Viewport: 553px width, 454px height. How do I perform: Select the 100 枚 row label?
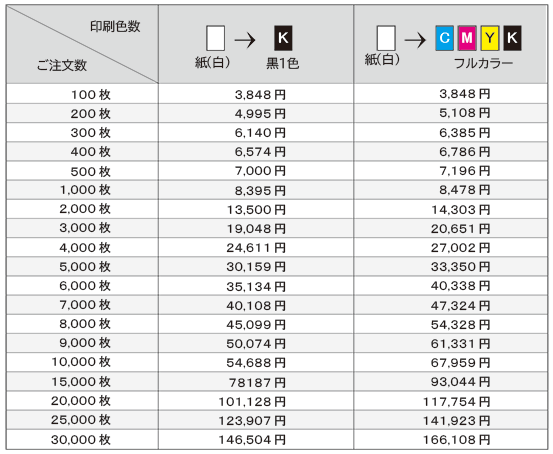point(91,95)
